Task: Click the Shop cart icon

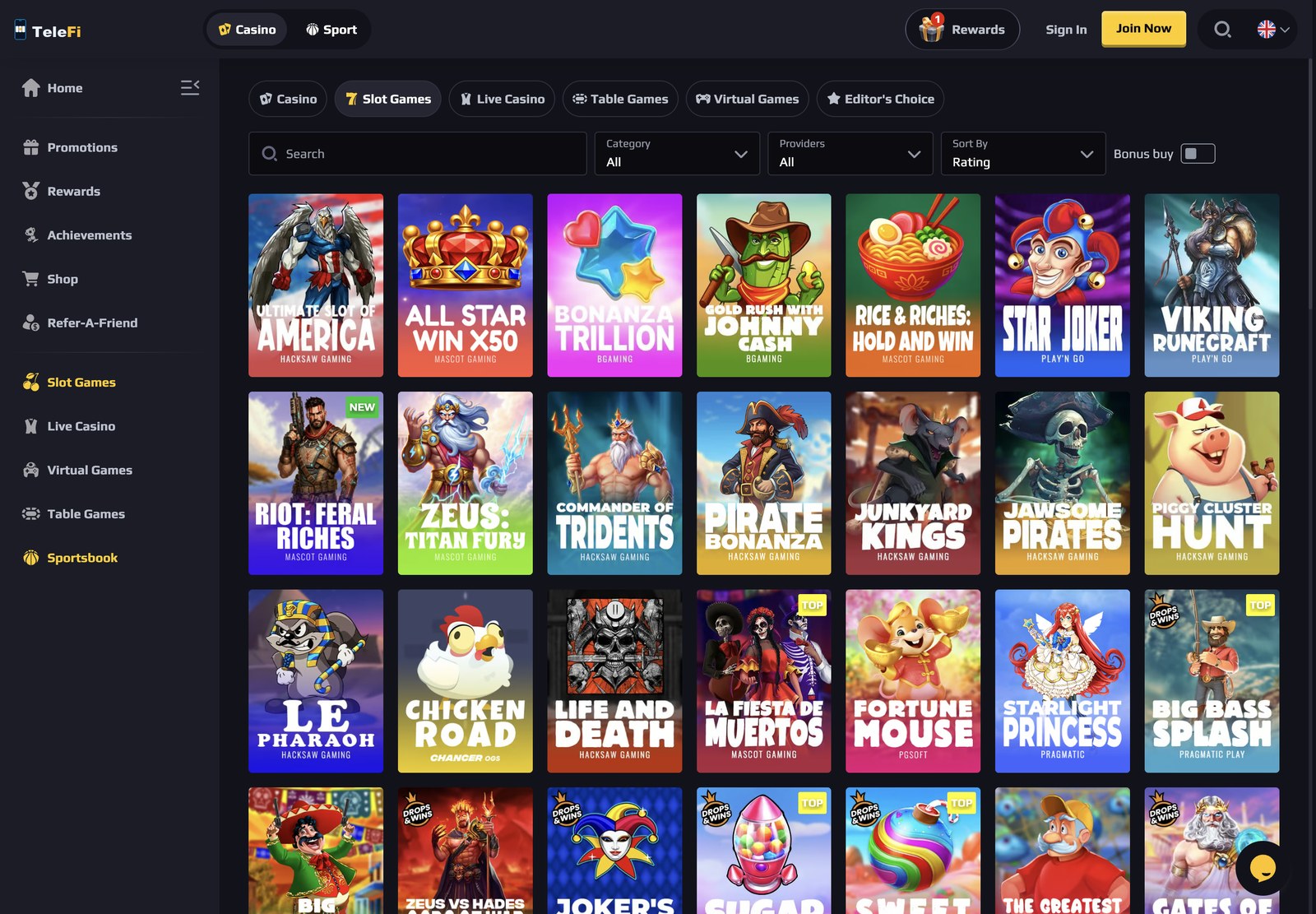Action: click(31, 279)
